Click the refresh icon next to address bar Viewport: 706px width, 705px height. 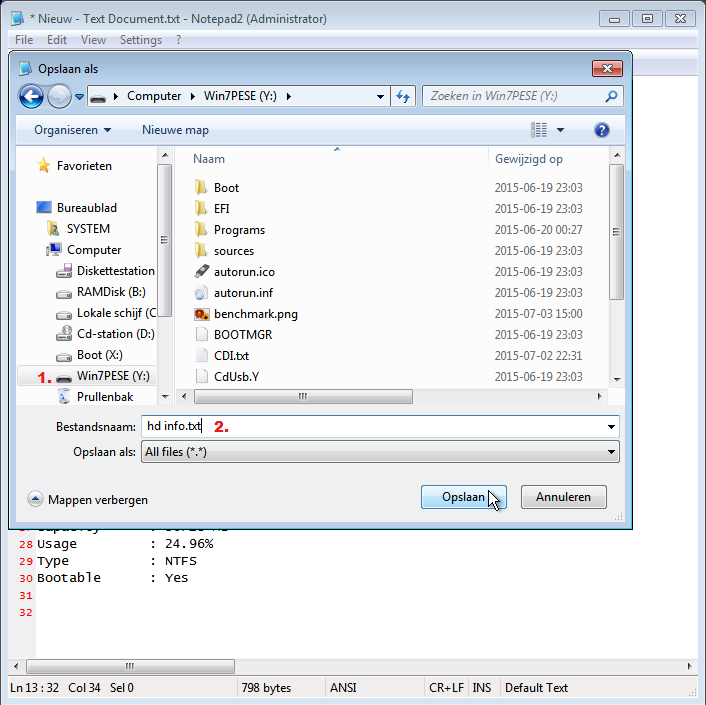click(x=403, y=96)
